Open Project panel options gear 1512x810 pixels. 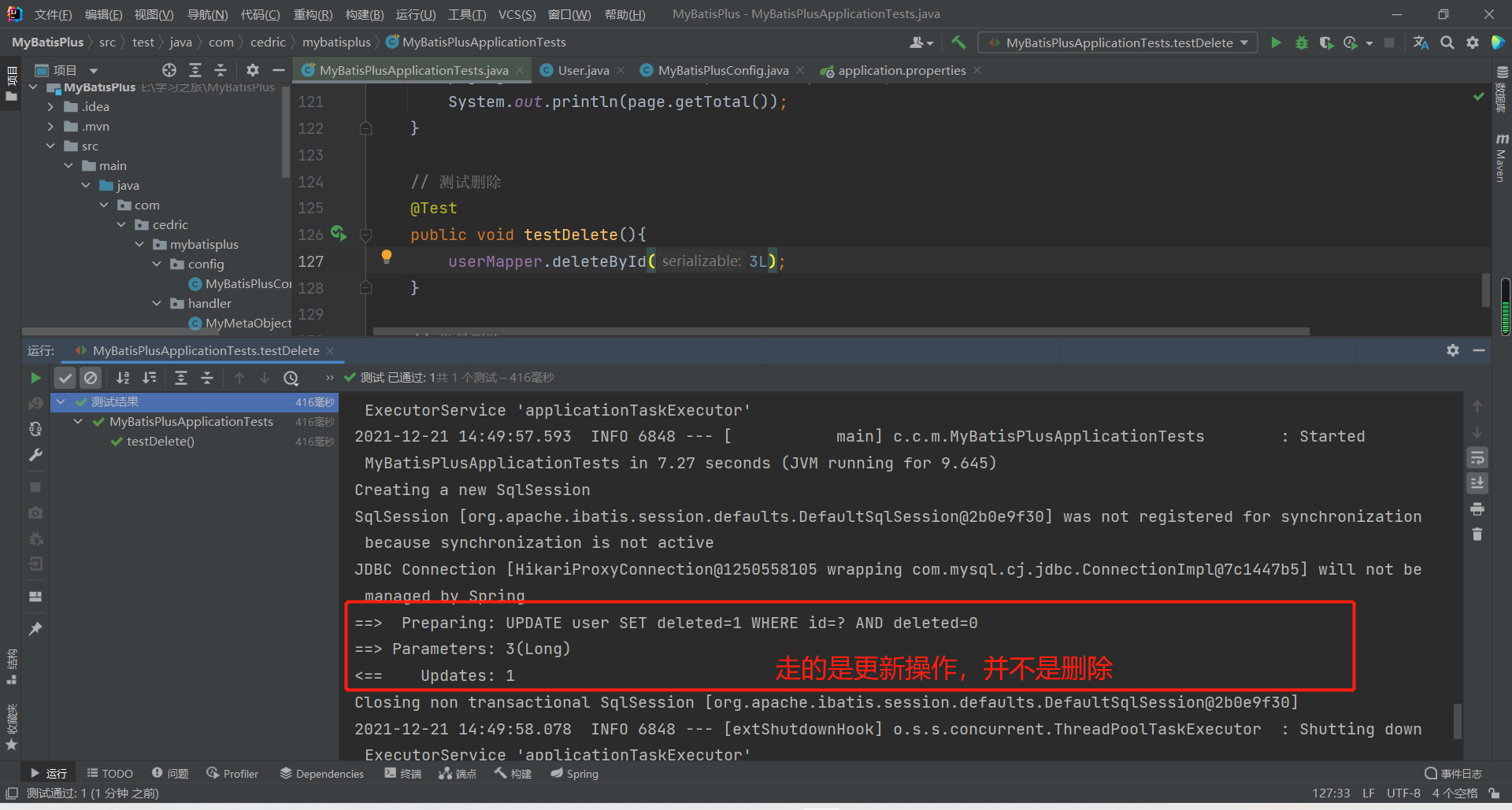tap(253, 70)
